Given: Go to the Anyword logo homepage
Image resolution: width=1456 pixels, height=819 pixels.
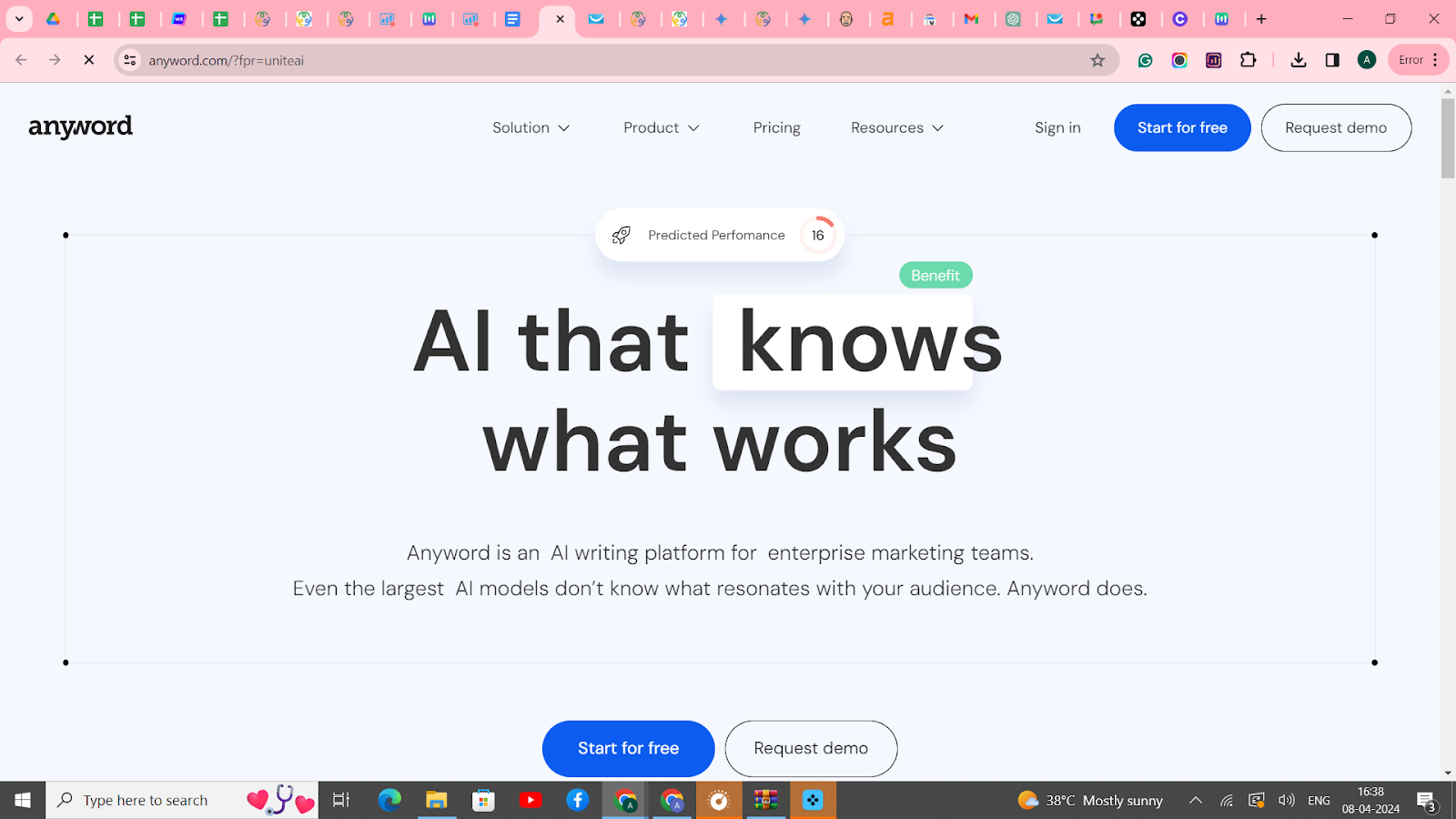Looking at the screenshot, I should pyautogui.click(x=80, y=127).
